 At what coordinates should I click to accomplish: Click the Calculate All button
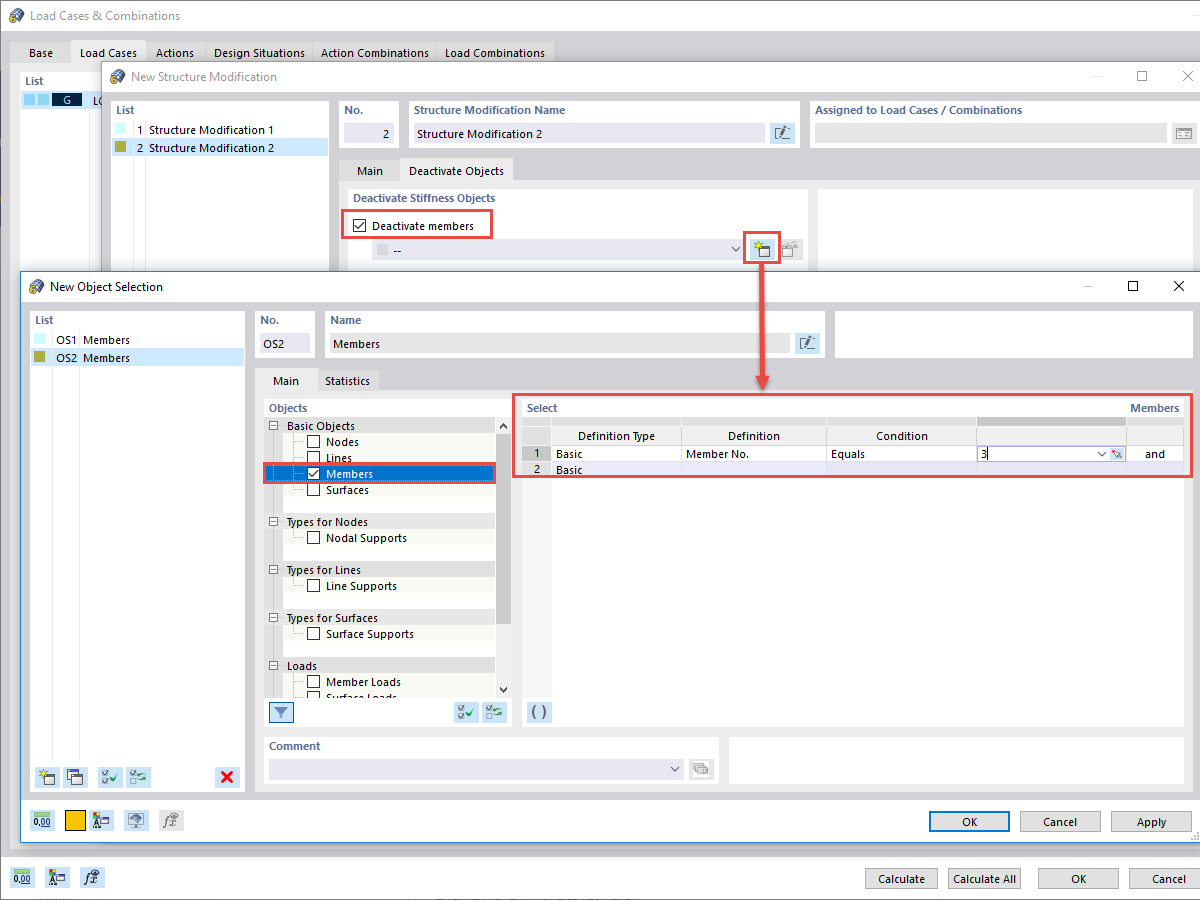(984, 878)
